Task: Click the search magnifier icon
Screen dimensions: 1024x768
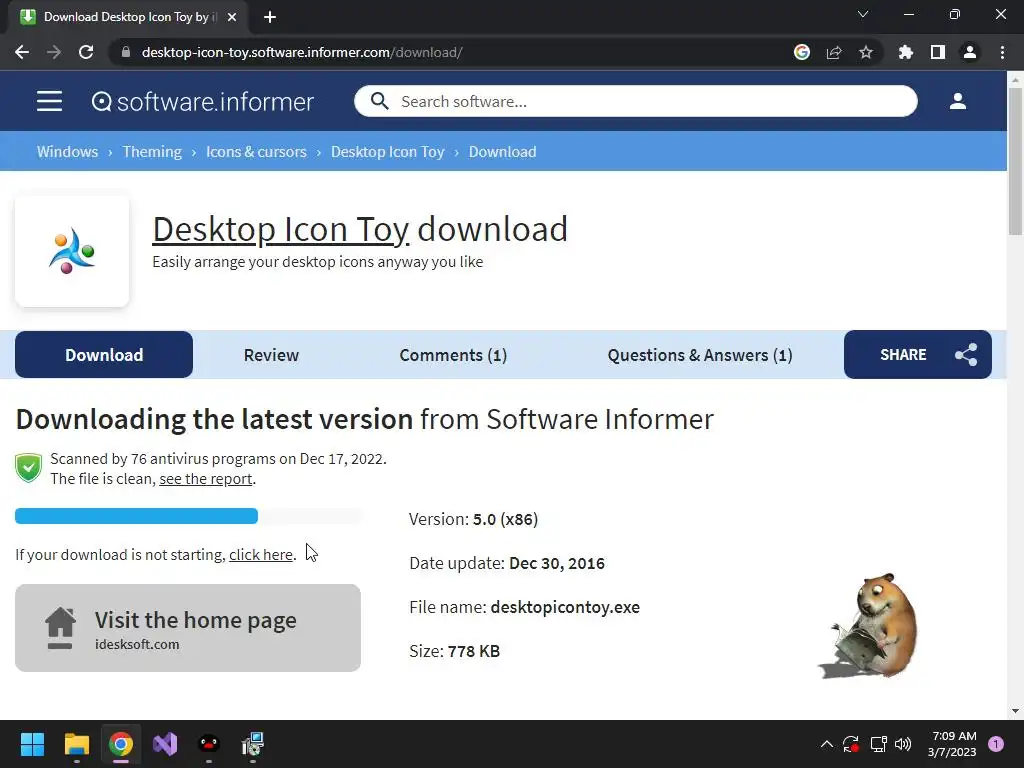Action: [379, 101]
